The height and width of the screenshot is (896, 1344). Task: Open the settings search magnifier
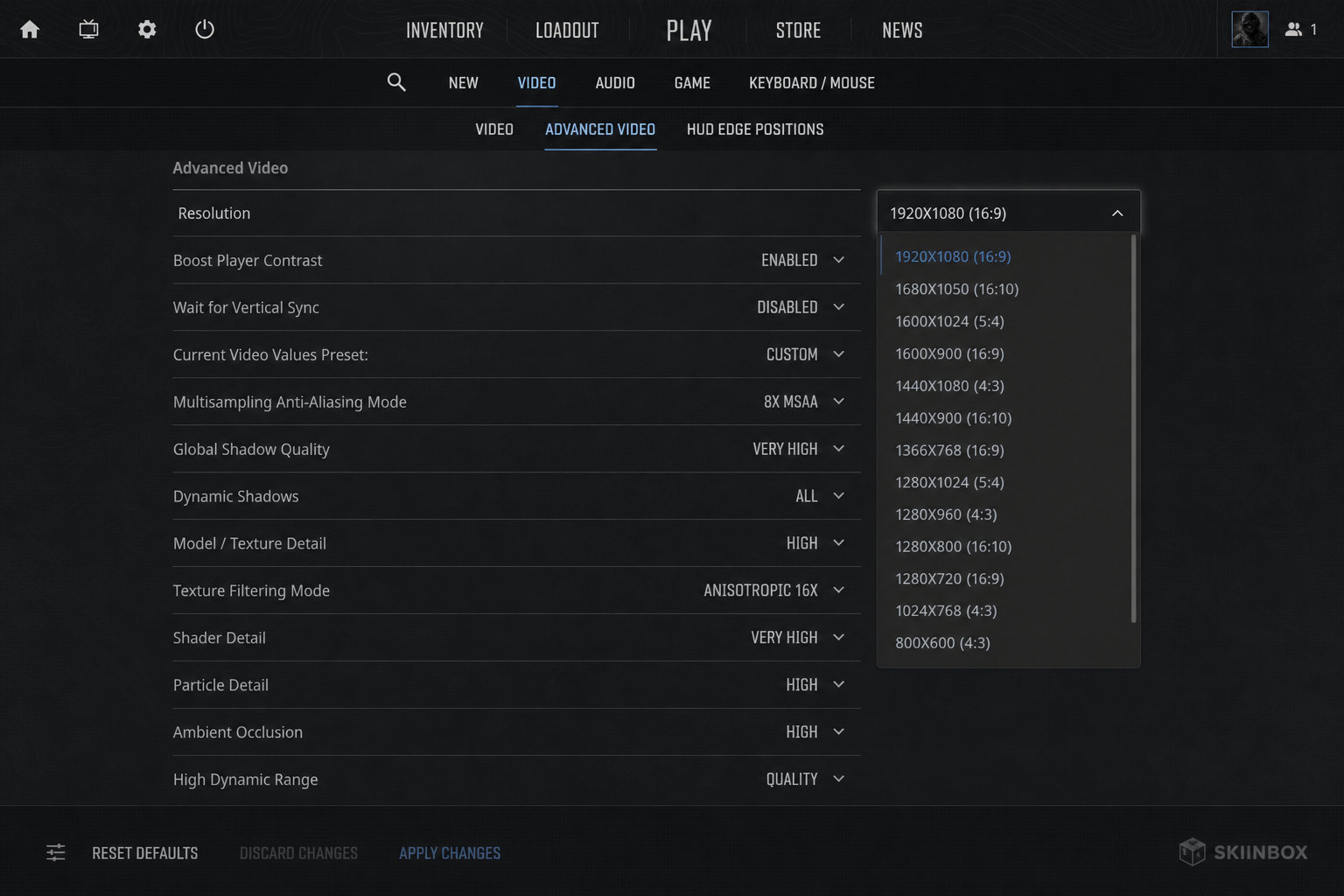point(396,82)
